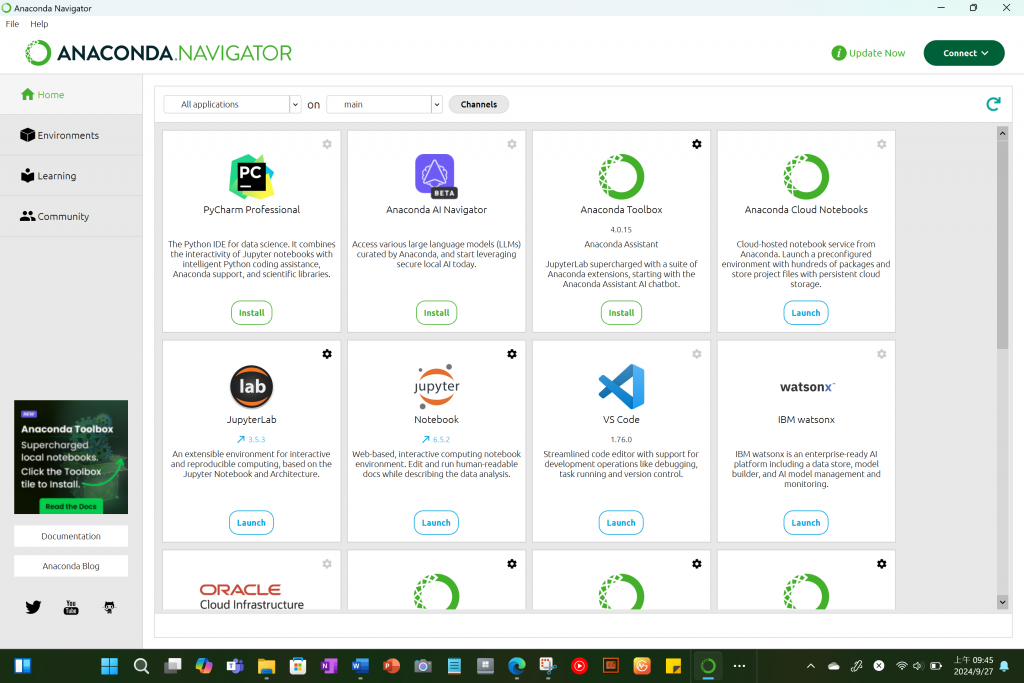The height and width of the screenshot is (683, 1024).
Task: Open Anaconda YouTube channel icon
Action: click(71, 607)
